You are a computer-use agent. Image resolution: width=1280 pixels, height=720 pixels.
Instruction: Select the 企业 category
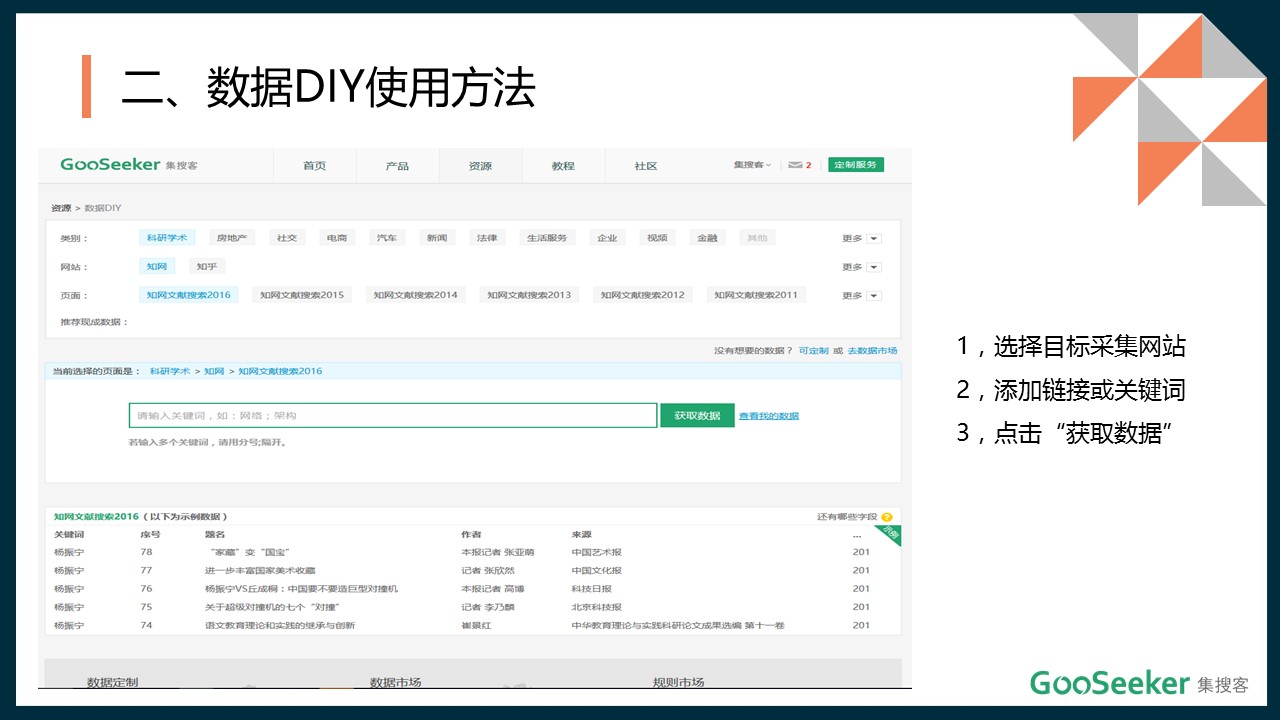click(607, 238)
